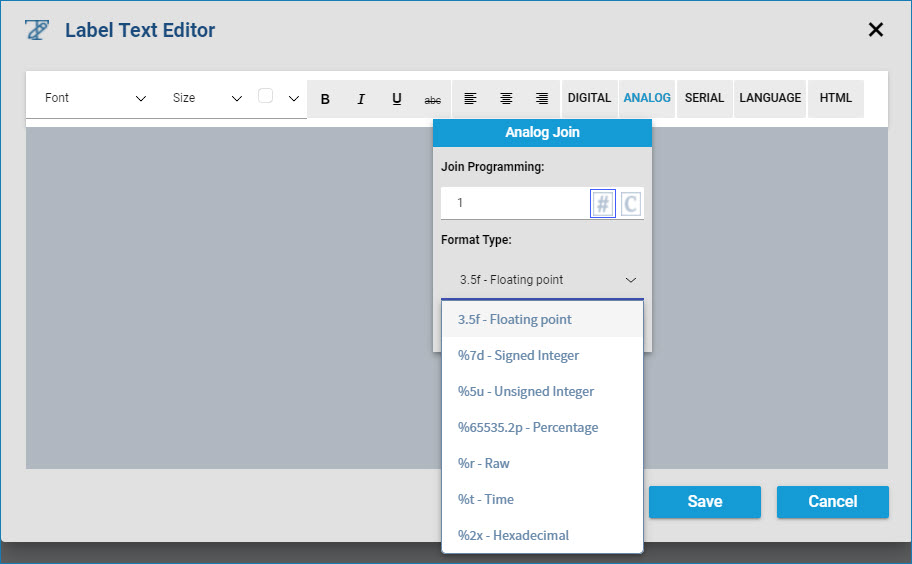The image size is (912, 564).
Task: Choose %2x - Hexadecimal option
Action: point(542,536)
